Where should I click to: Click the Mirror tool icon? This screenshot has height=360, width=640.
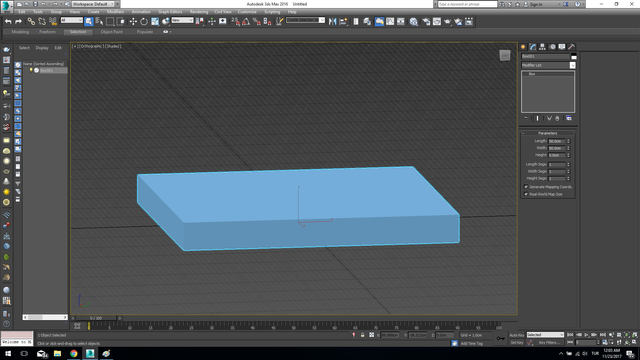[x=332, y=21]
